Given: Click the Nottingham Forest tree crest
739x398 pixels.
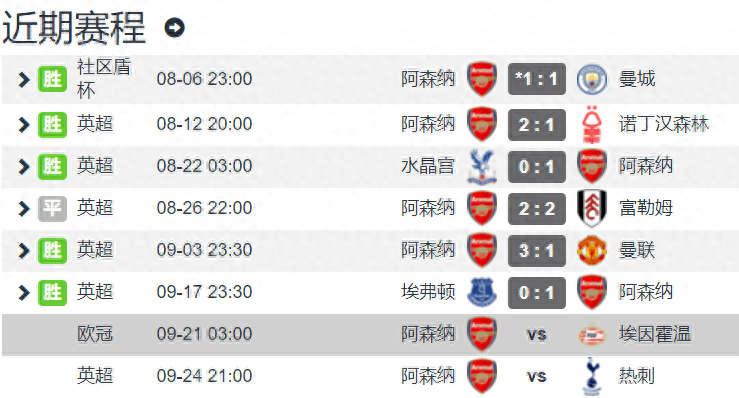Looking at the screenshot, I should click(x=591, y=124).
